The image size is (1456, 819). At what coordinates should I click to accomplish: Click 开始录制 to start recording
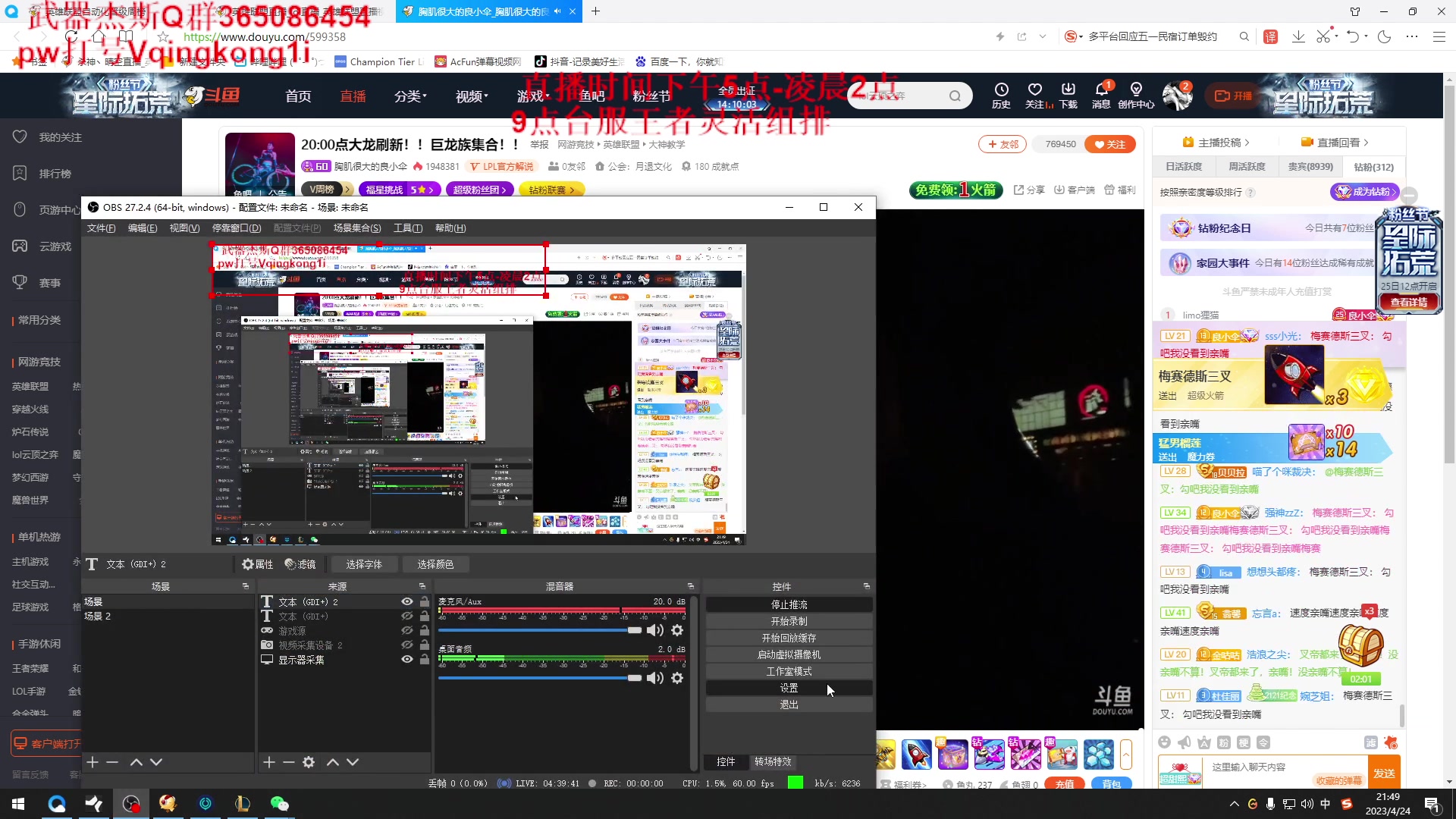[789, 621]
